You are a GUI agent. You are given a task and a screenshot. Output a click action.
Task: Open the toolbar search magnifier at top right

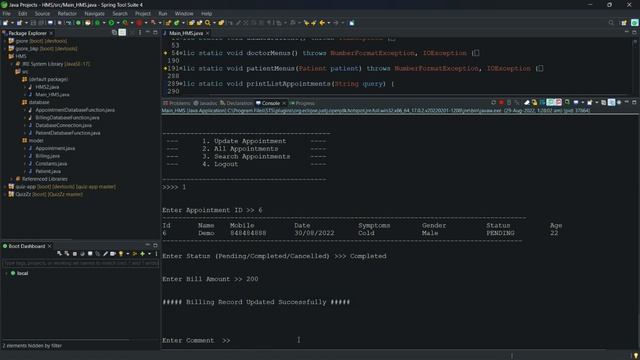coord(611,23)
